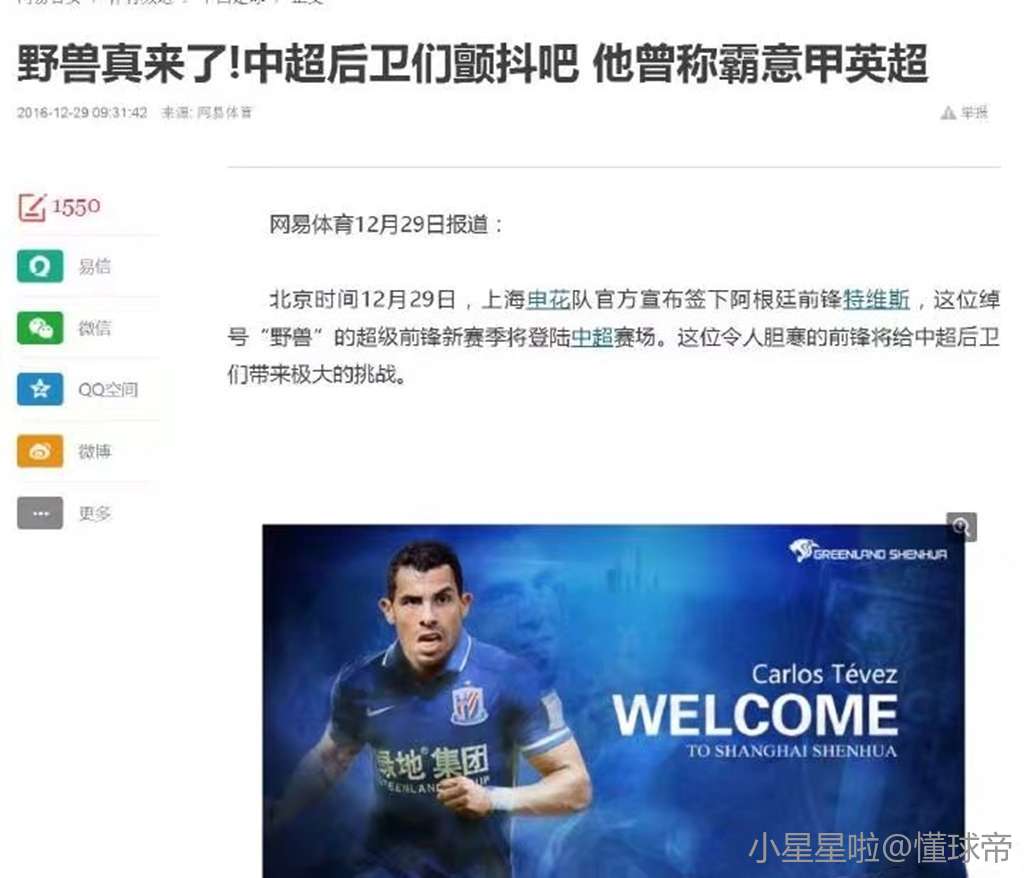Image resolution: width=1024 pixels, height=878 pixels.
Task: Click the 举报 report text
Action: pos(974,113)
